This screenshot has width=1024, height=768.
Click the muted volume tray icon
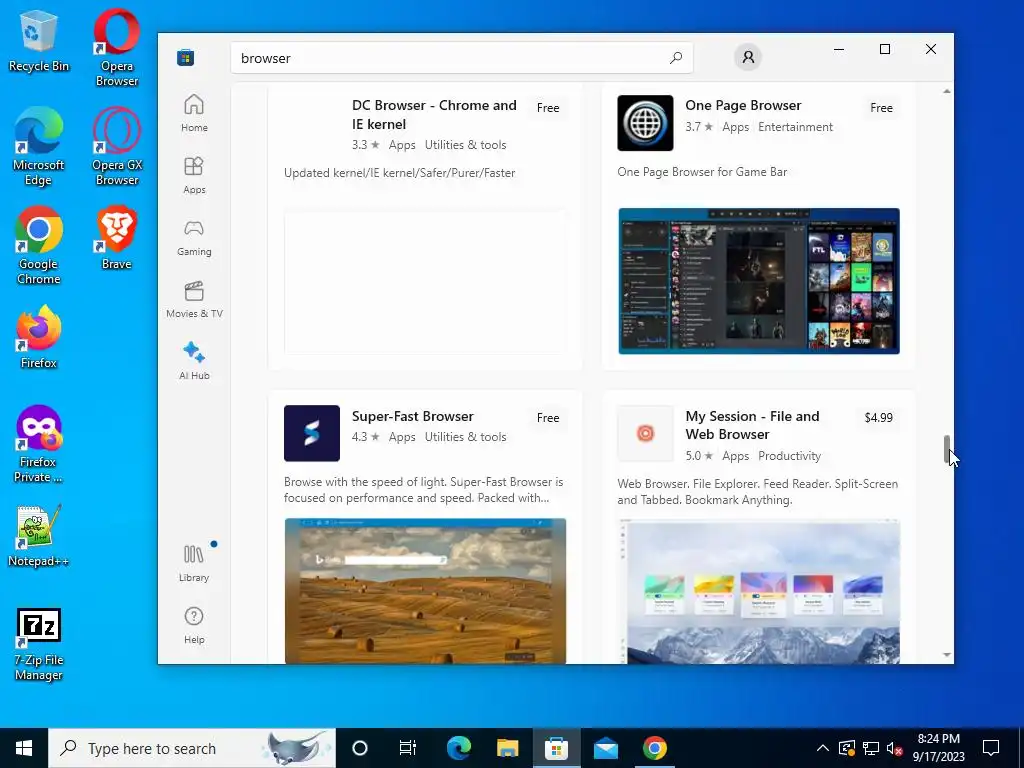pos(895,748)
